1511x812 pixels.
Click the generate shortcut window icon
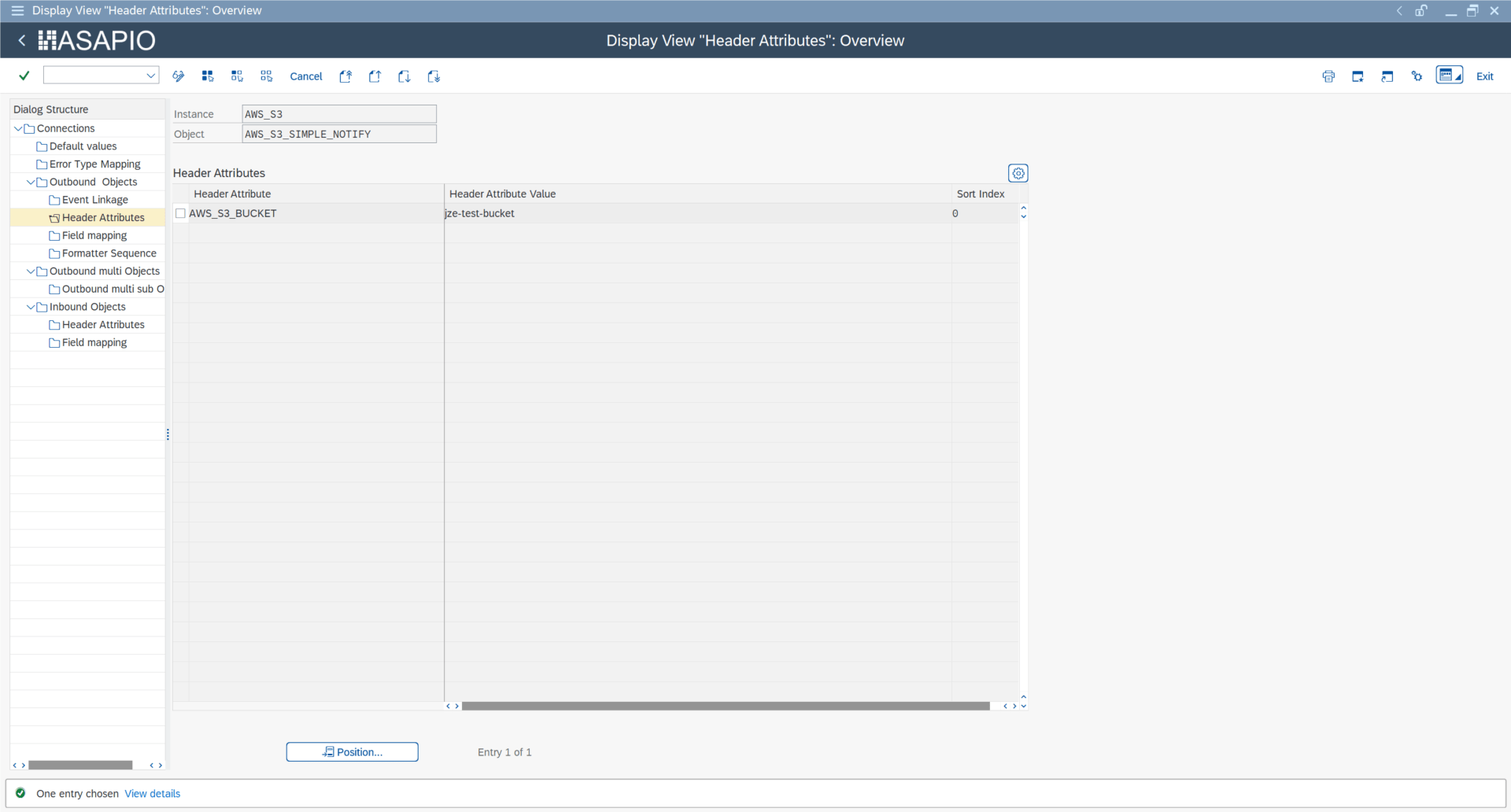click(x=1387, y=76)
